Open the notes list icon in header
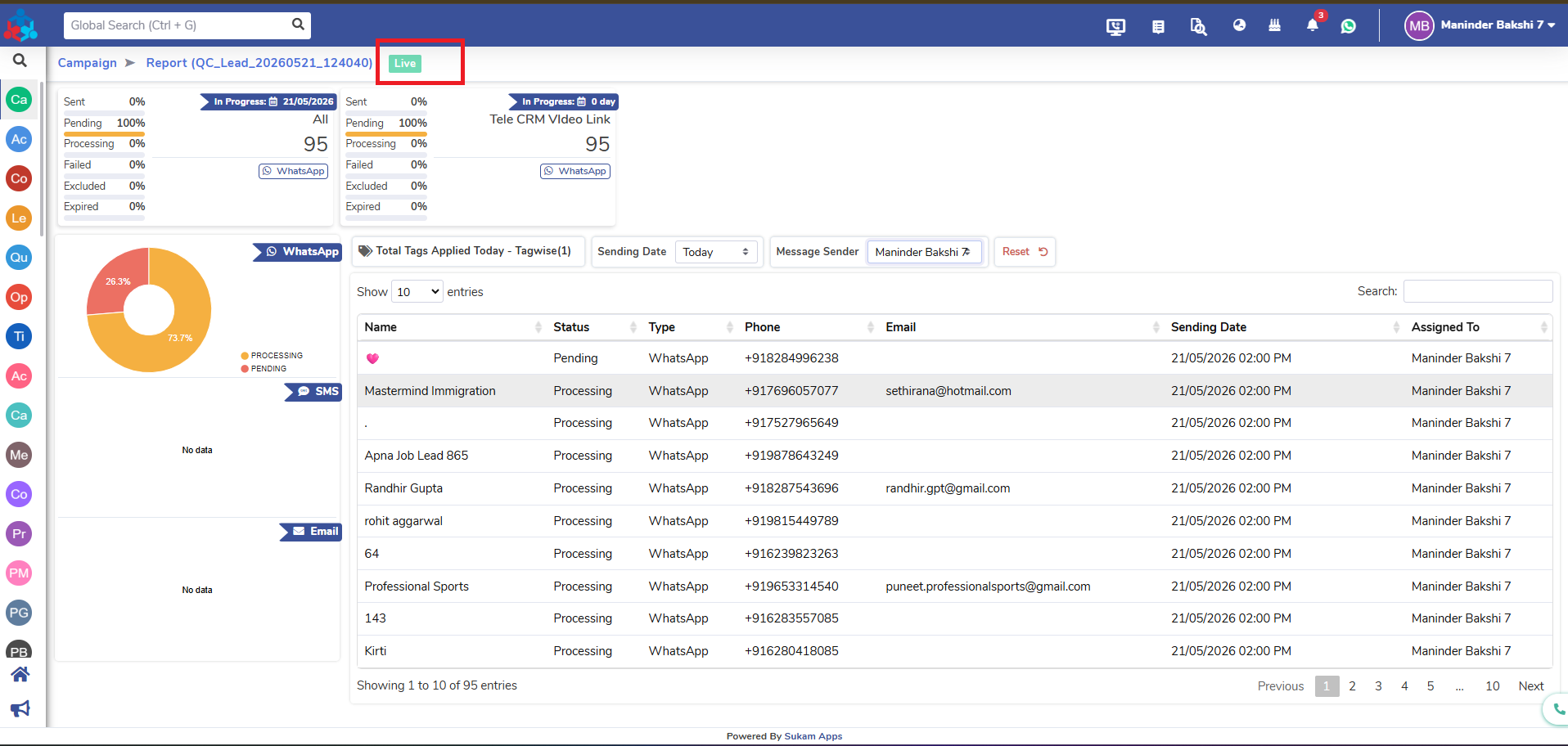Screen dimensions: 1568x746 coord(1158,26)
